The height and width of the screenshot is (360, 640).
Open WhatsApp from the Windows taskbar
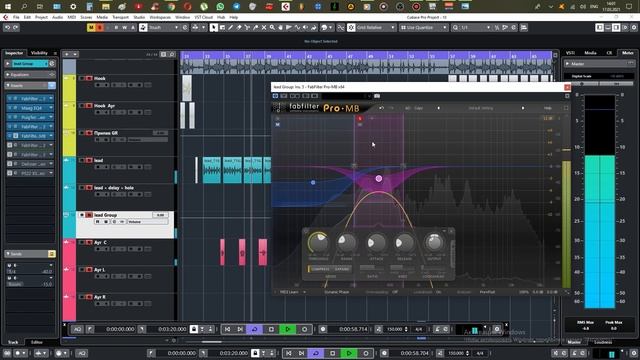click(x=220, y=6)
